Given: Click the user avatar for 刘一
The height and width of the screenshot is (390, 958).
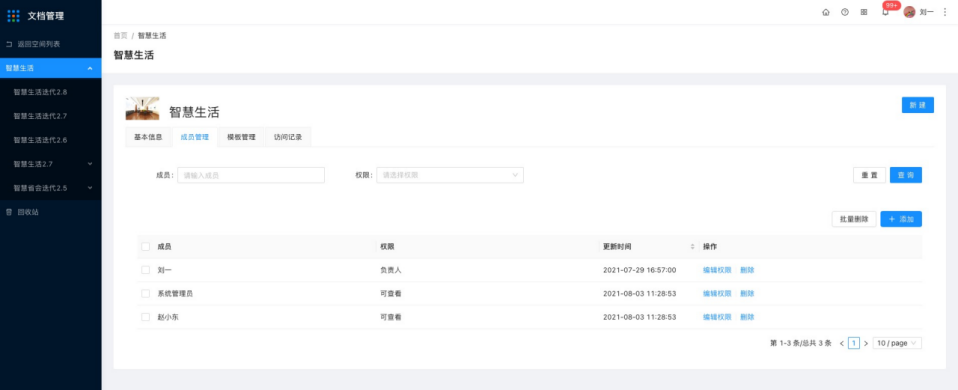Looking at the screenshot, I should [x=910, y=12].
